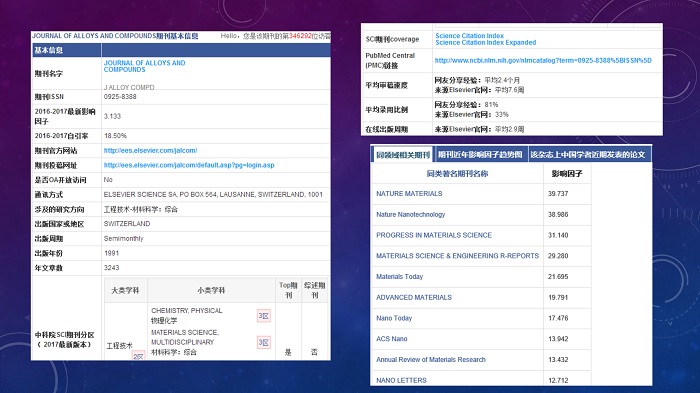
Task: Open the 该杂志上中国学者近期发表的论文 tab
Action: (x=588, y=155)
